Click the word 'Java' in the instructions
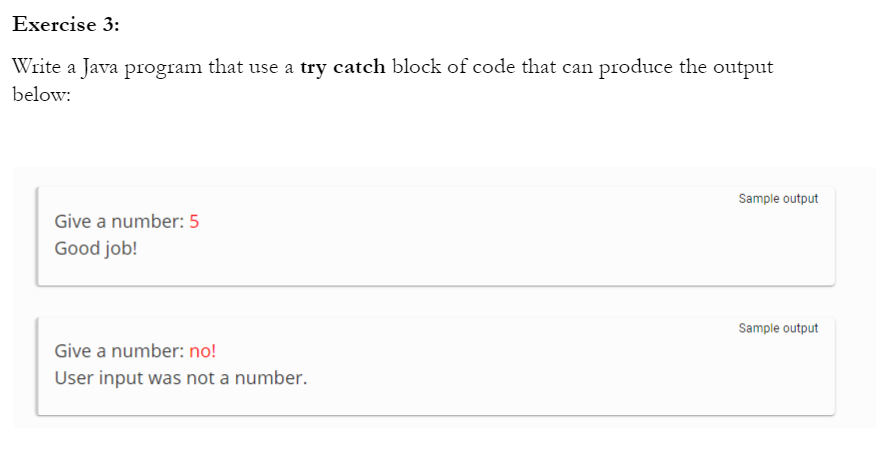The width and height of the screenshot is (886, 455). 99,67
